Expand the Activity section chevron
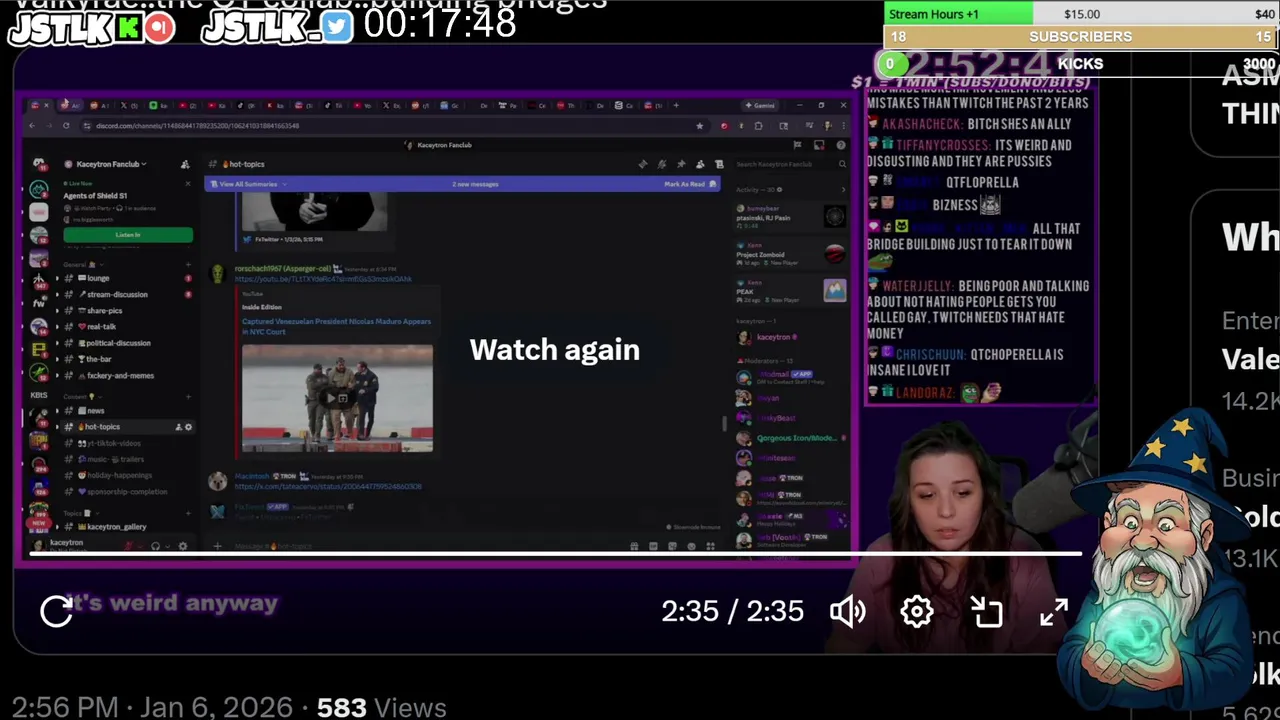This screenshot has height=720, width=1280. (843, 189)
